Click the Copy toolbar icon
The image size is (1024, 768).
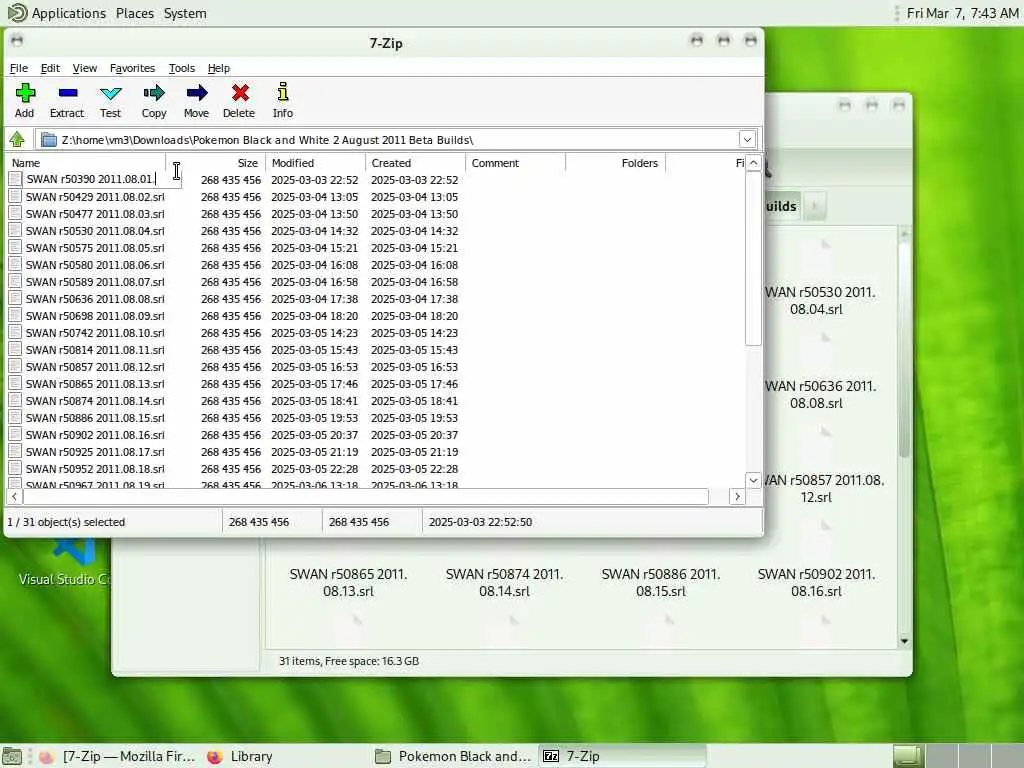(153, 93)
